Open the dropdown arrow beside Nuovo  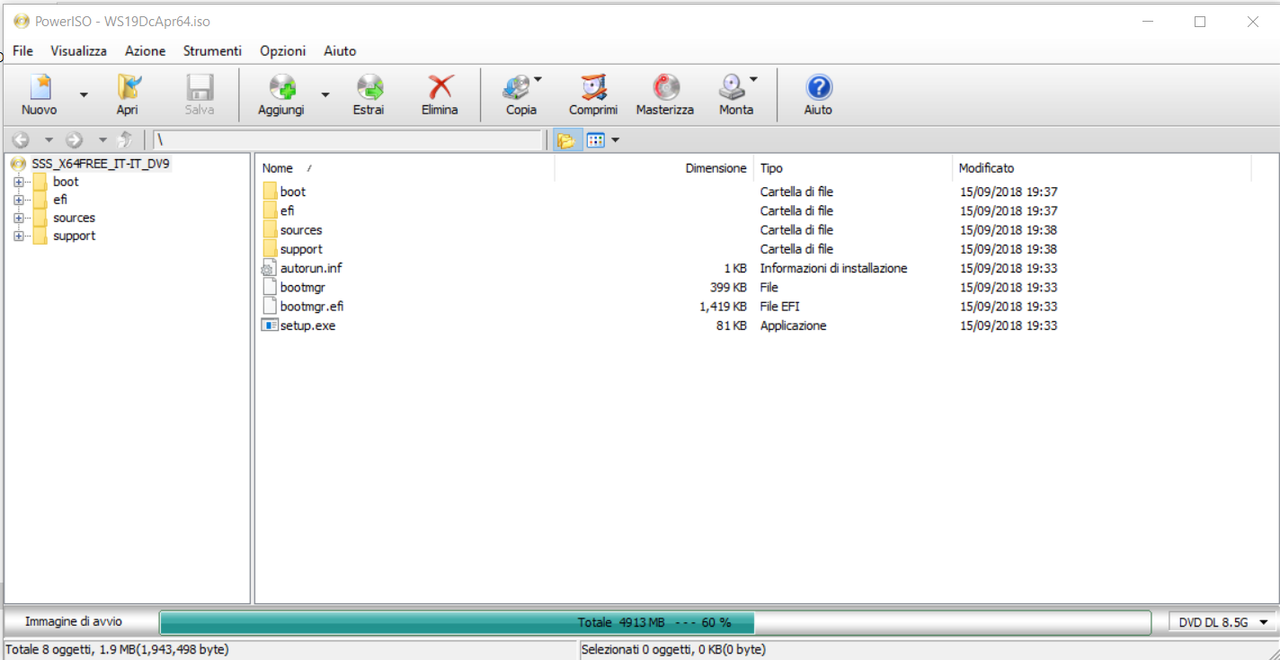84,95
